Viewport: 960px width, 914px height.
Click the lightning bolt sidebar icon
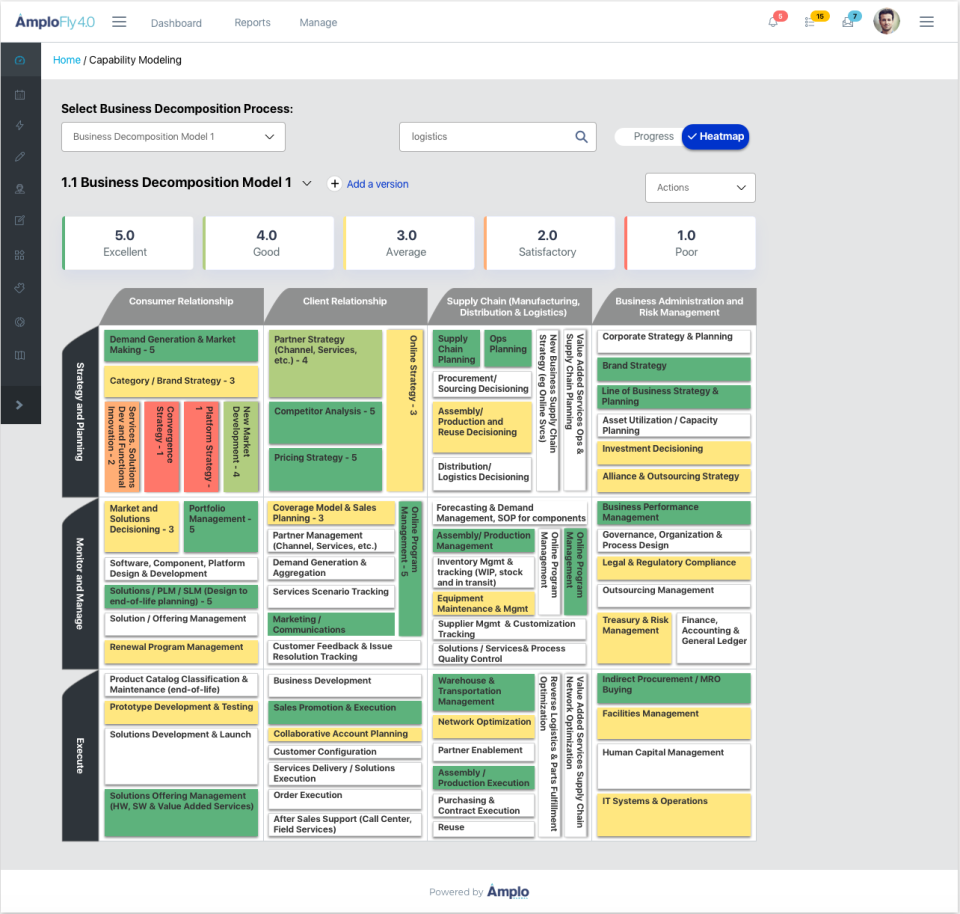20,125
